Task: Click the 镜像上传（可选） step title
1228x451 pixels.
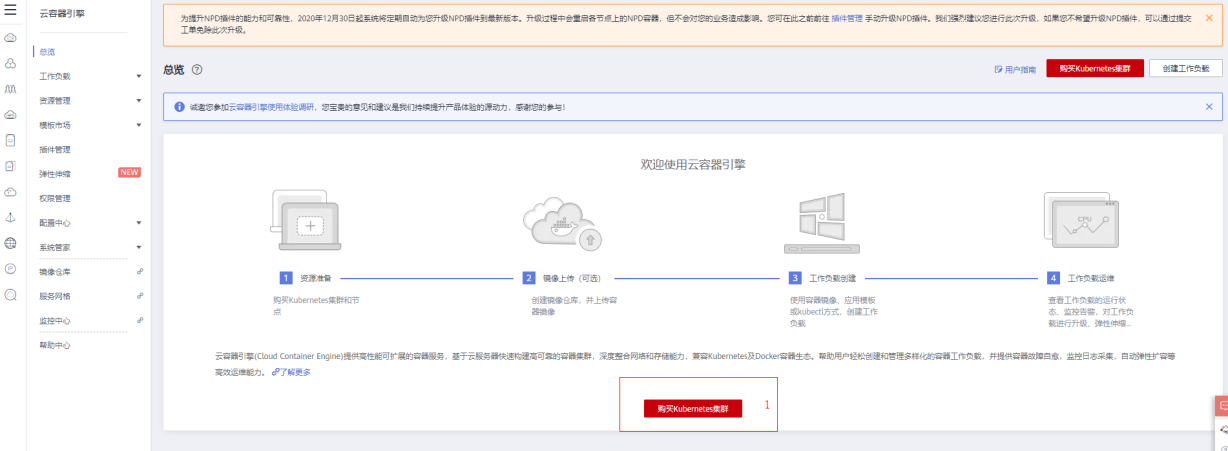Action: (572, 278)
